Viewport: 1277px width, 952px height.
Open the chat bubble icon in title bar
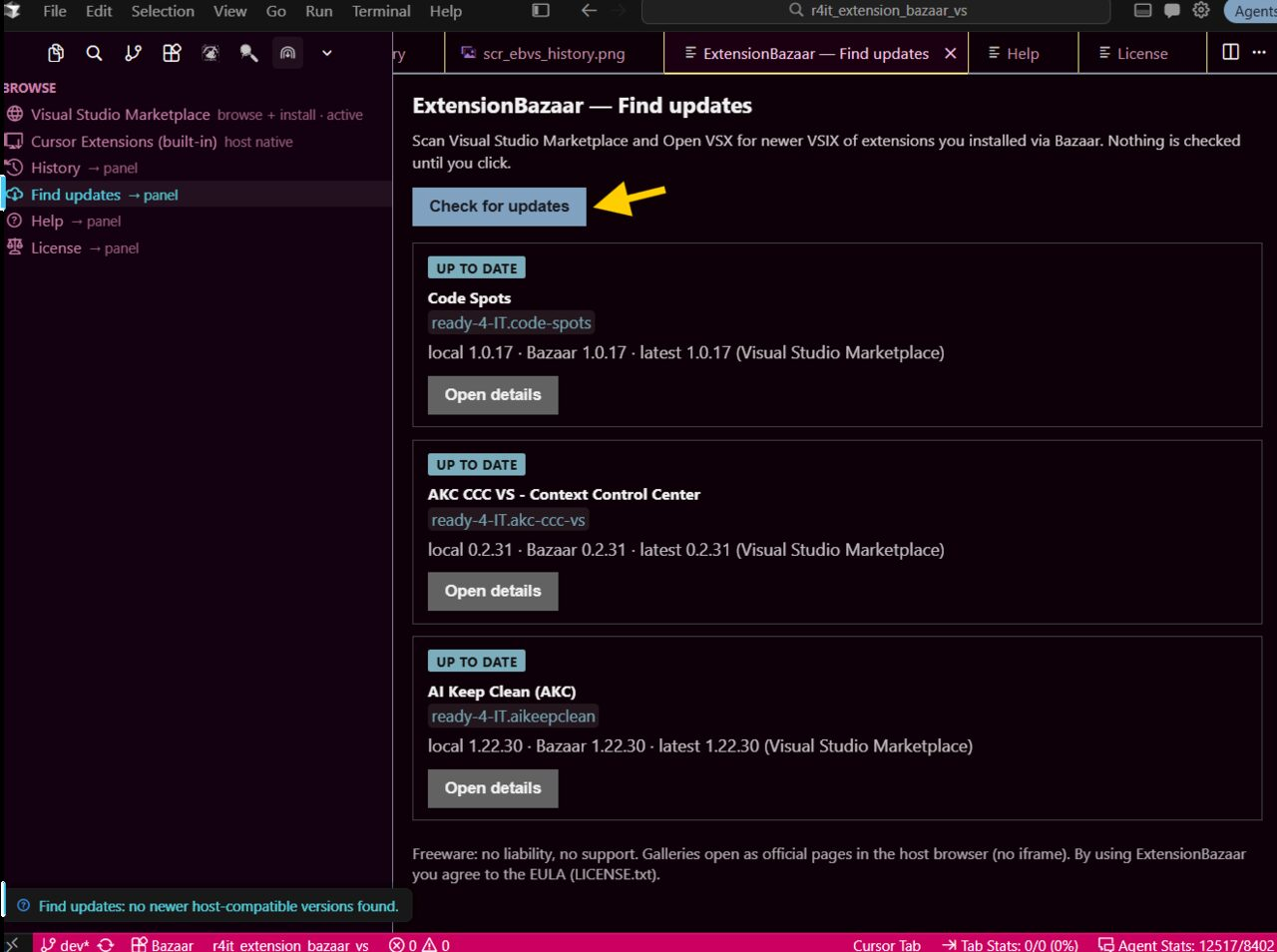[1172, 11]
